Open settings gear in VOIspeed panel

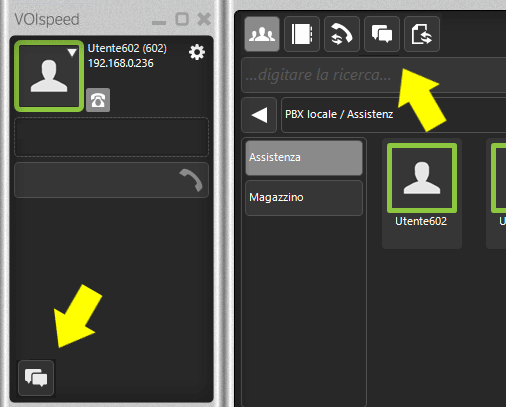(x=197, y=52)
